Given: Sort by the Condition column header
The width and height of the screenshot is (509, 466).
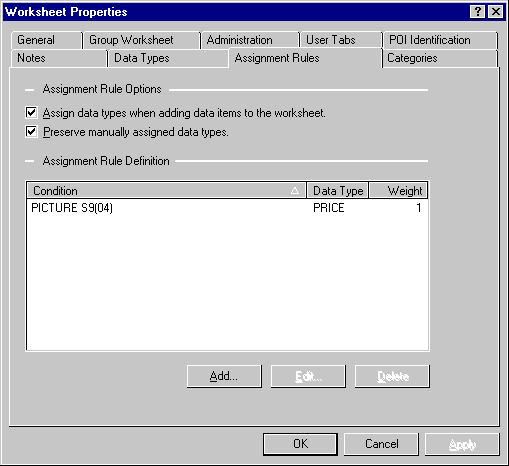Looking at the screenshot, I should click(166, 191).
